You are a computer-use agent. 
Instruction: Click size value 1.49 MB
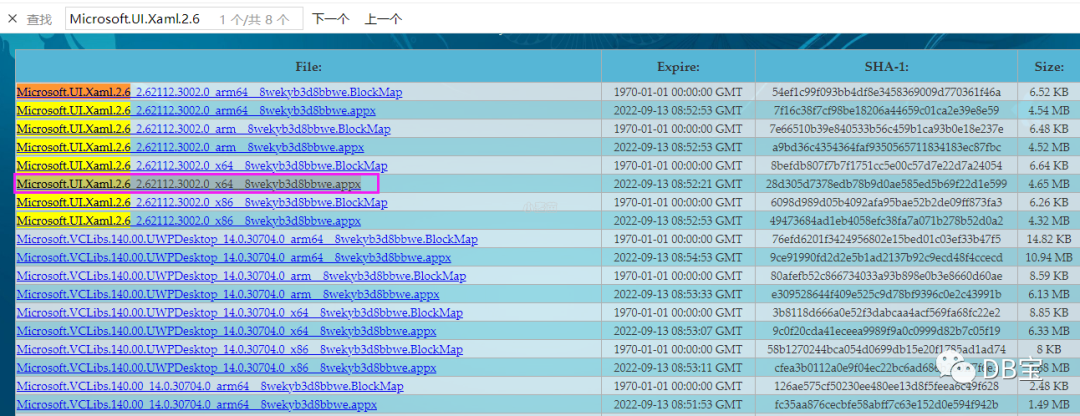[x=1049, y=405]
